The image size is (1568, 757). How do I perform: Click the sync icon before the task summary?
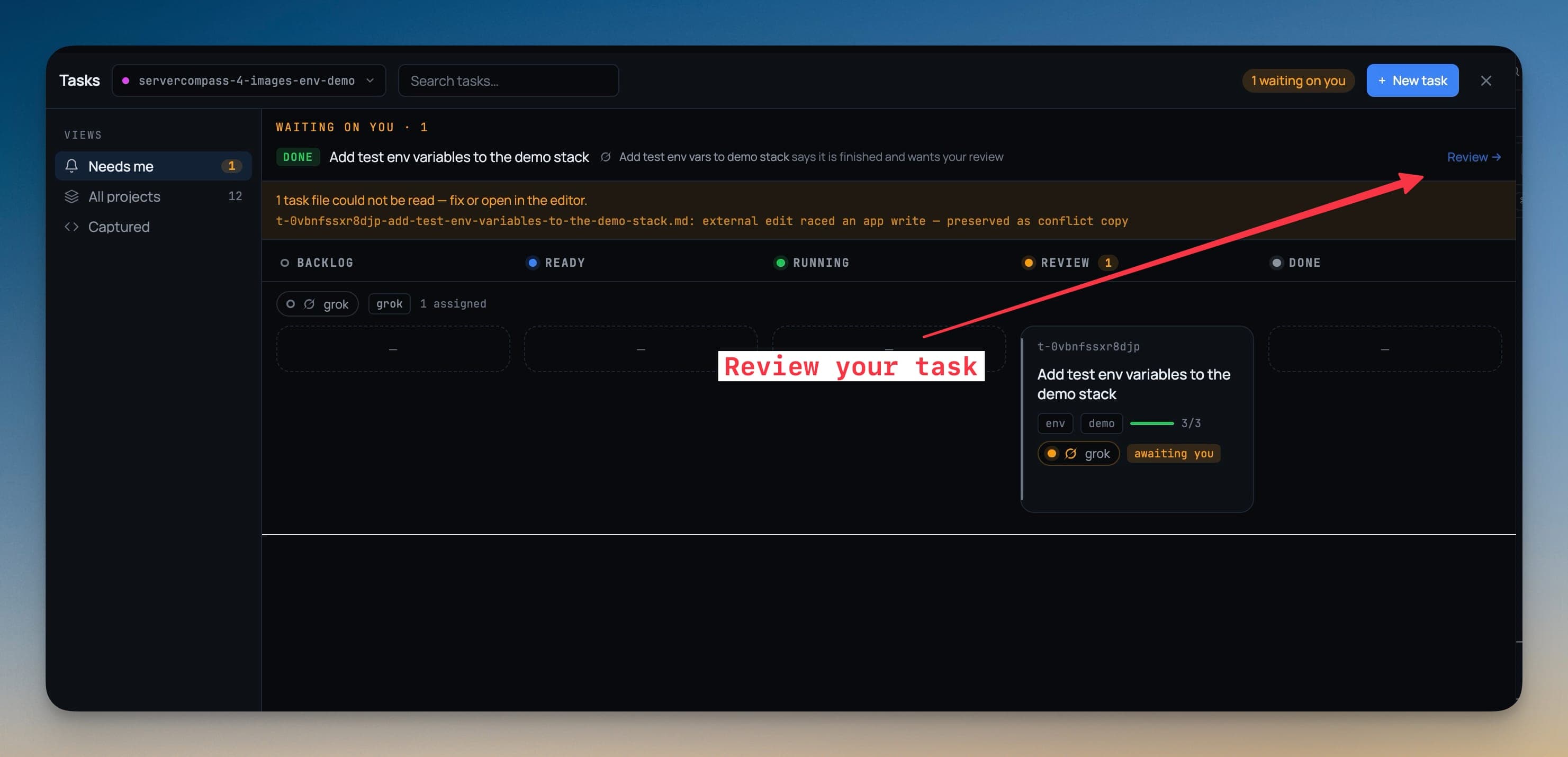click(x=606, y=157)
